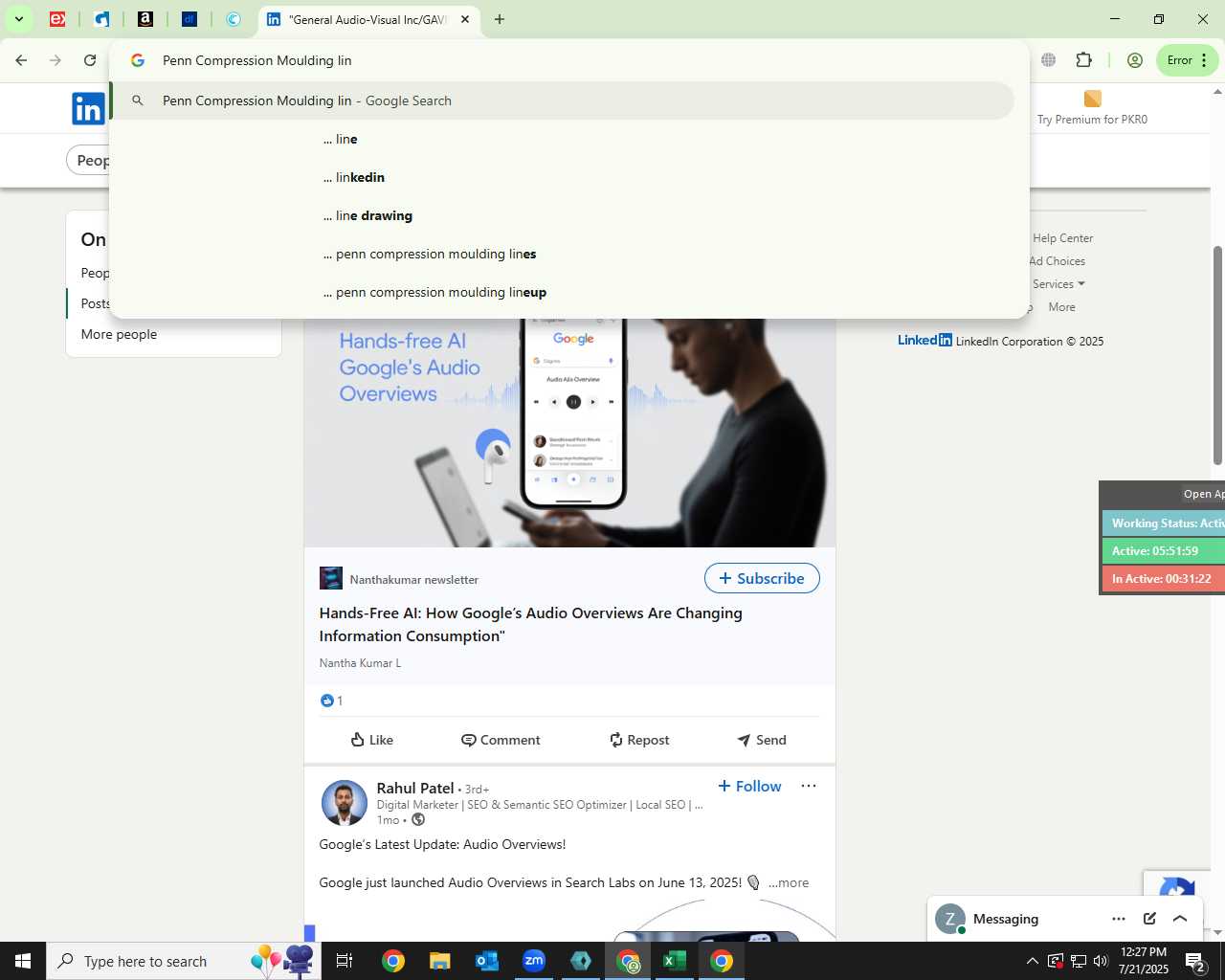Open the volume speaker tray icon
This screenshot has width=1225, height=980.
pyautogui.click(x=1101, y=961)
